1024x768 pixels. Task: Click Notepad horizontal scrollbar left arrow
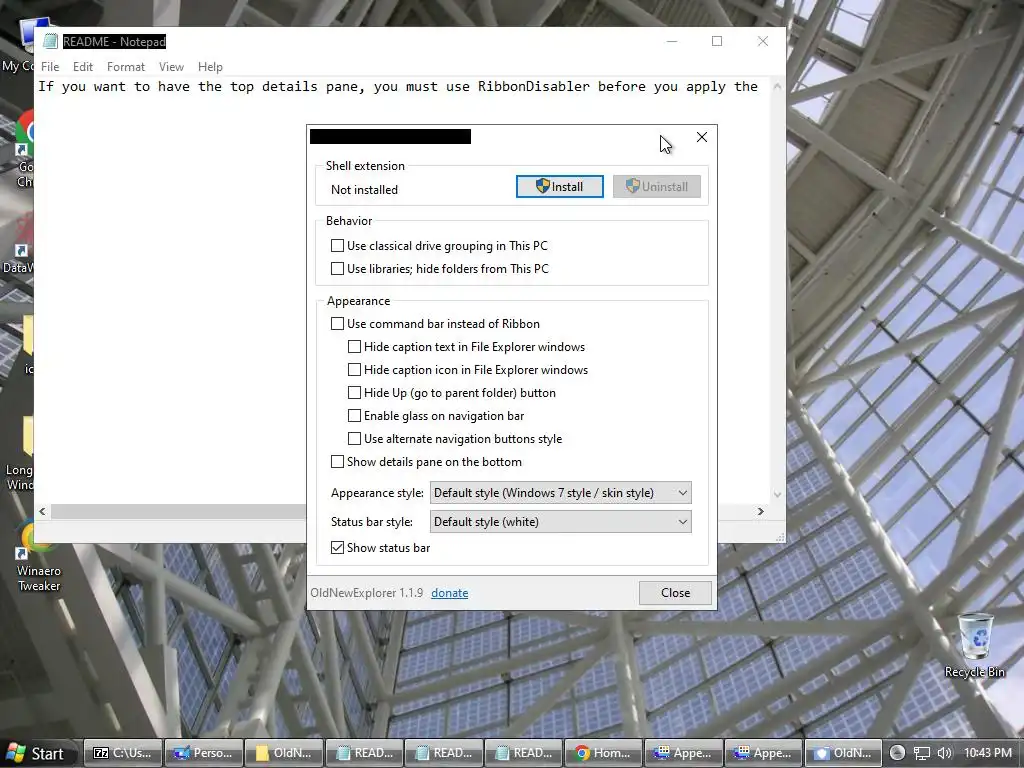(42, 511)
